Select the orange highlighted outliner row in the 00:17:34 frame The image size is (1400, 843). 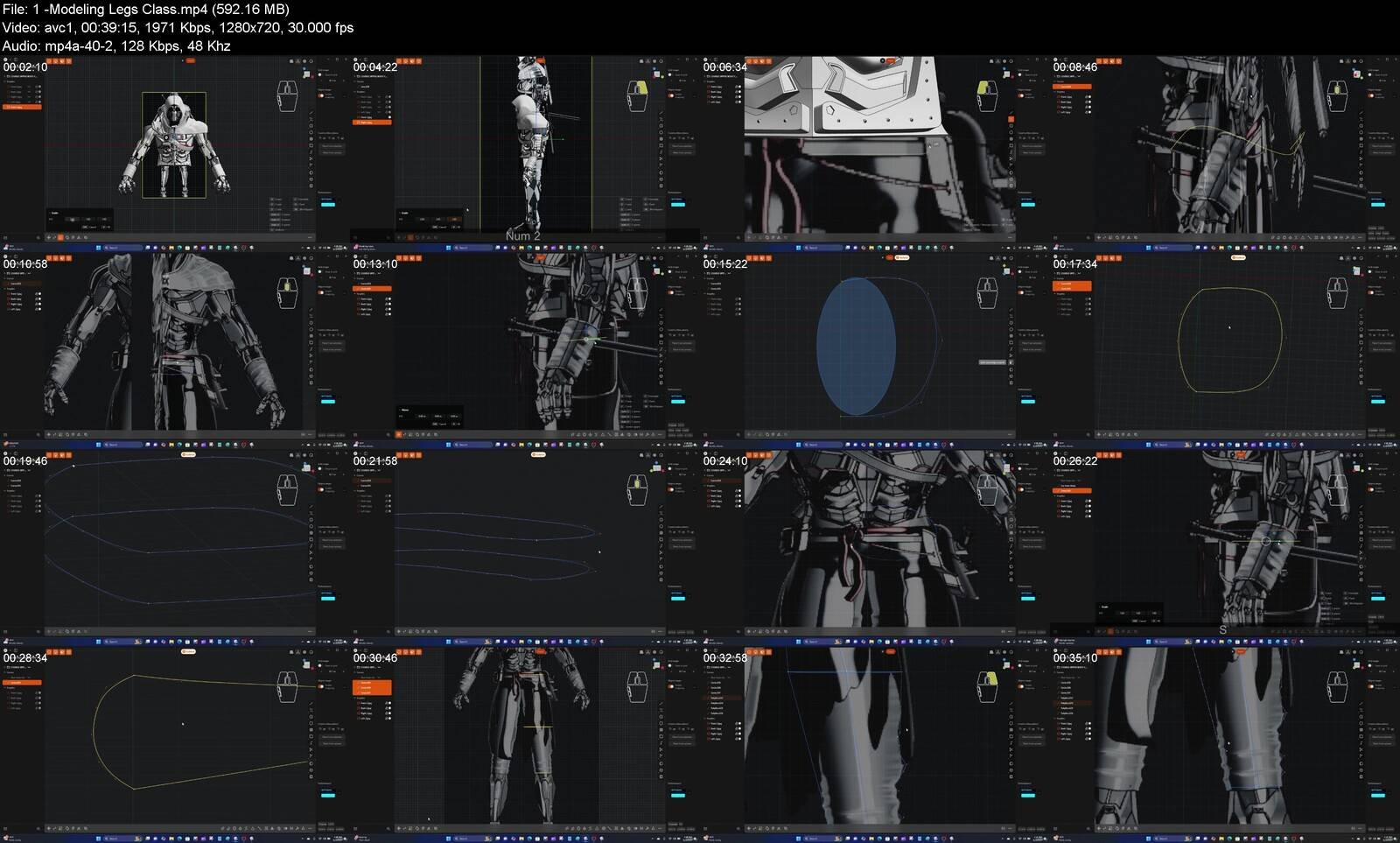(x=1072, y=286)
